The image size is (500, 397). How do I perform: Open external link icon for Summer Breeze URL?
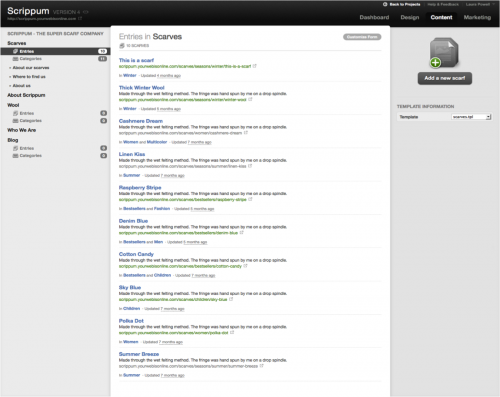[x=262, y=366]
